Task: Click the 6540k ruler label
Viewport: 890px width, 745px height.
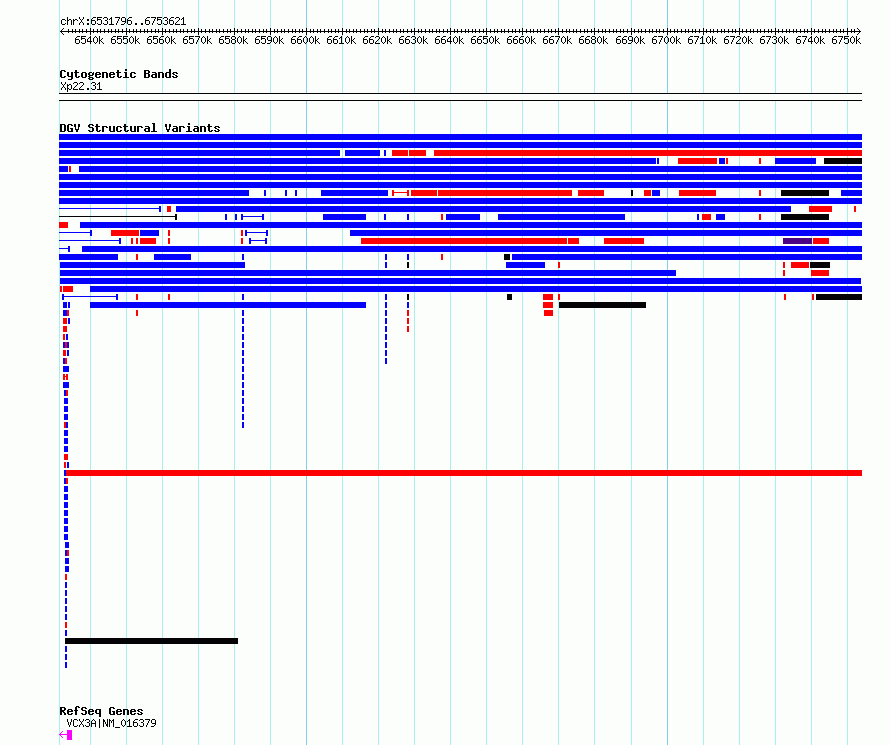Action: coord(89,41)
